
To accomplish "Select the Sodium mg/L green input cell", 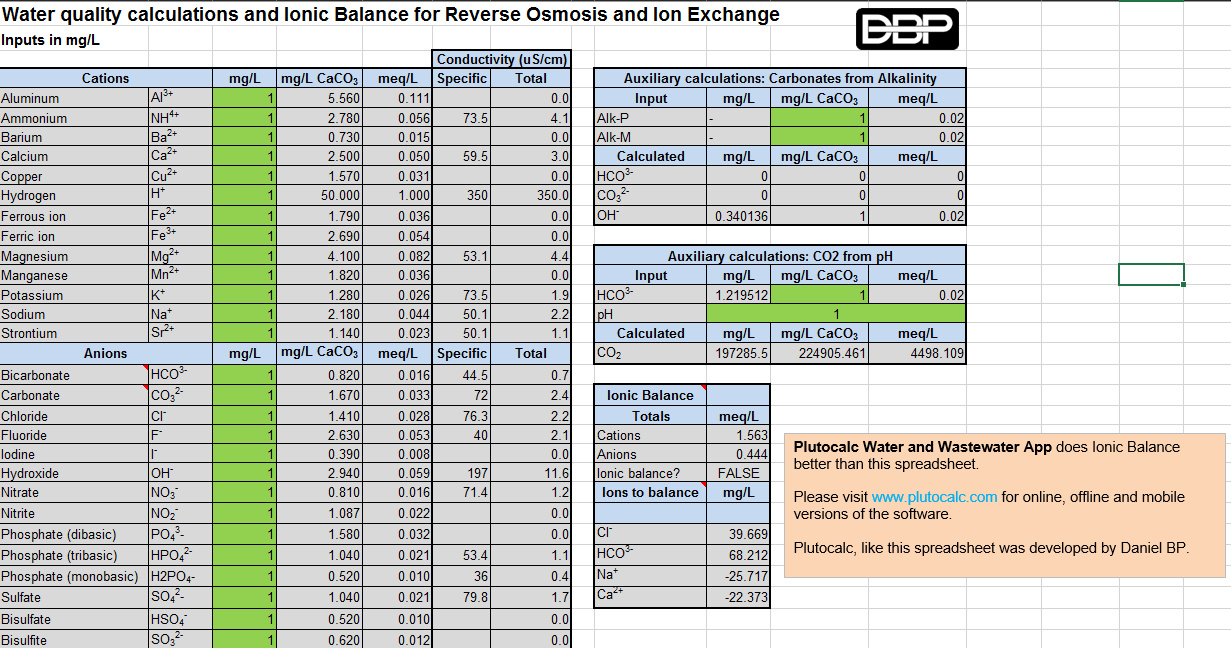I will tap(244, 314).
